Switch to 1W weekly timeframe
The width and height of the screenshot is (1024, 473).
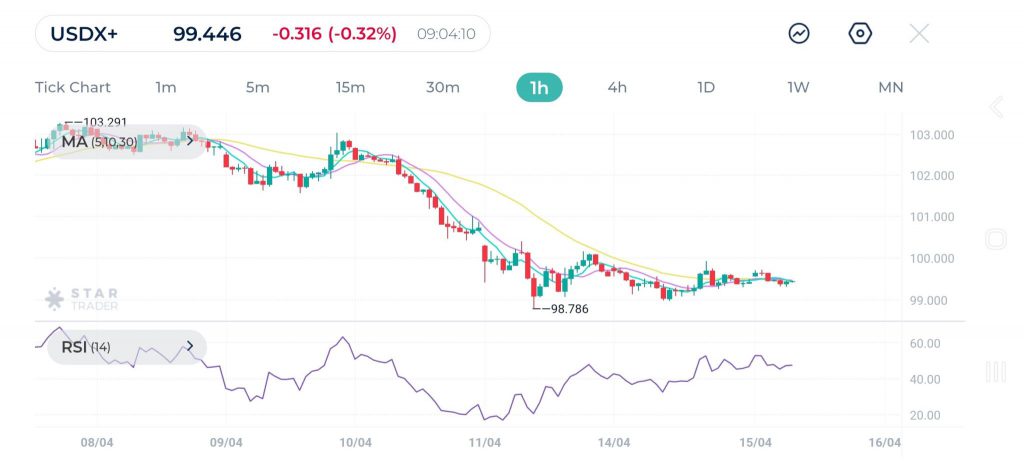click(x=798, y=87)
